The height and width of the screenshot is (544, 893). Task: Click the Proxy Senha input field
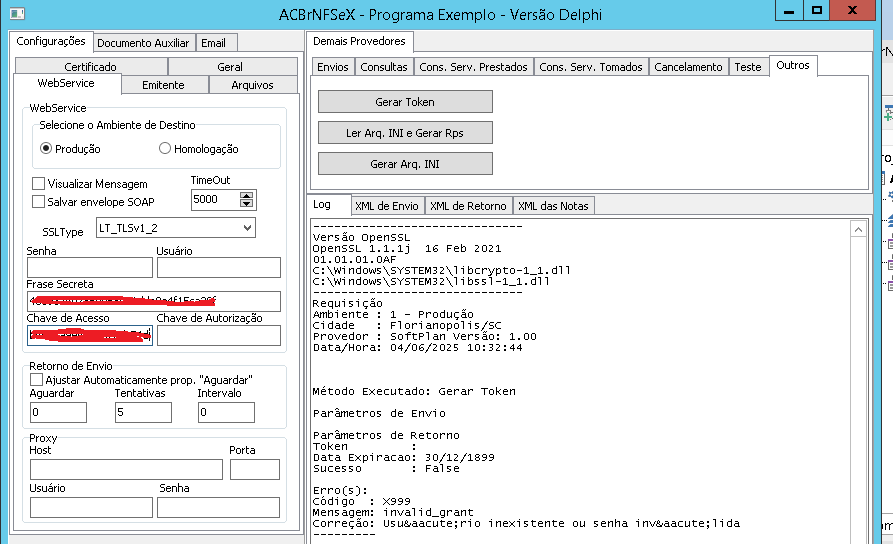click(x=218, y=507)
